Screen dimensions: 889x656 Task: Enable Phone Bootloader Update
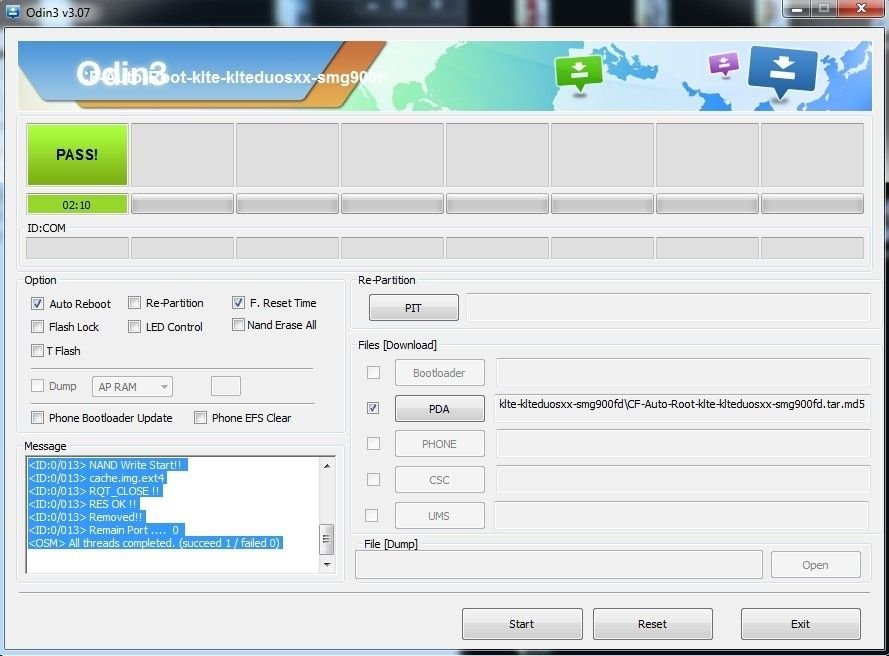pos(37,418)
